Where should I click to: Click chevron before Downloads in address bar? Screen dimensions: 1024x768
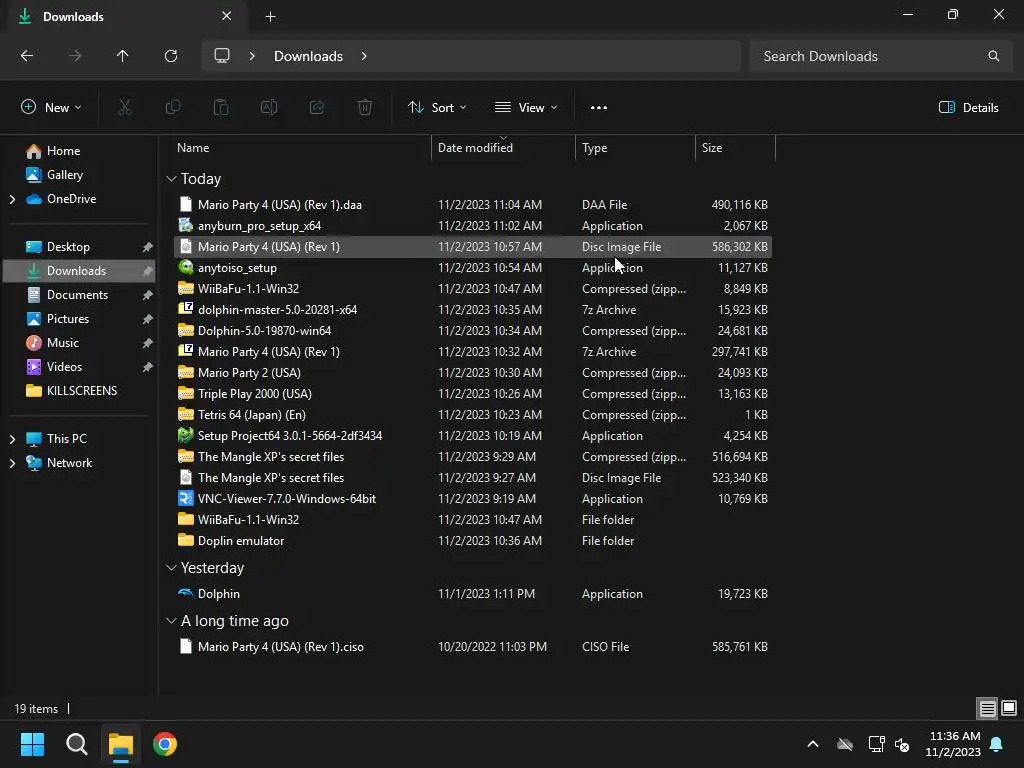pos(252,56)
